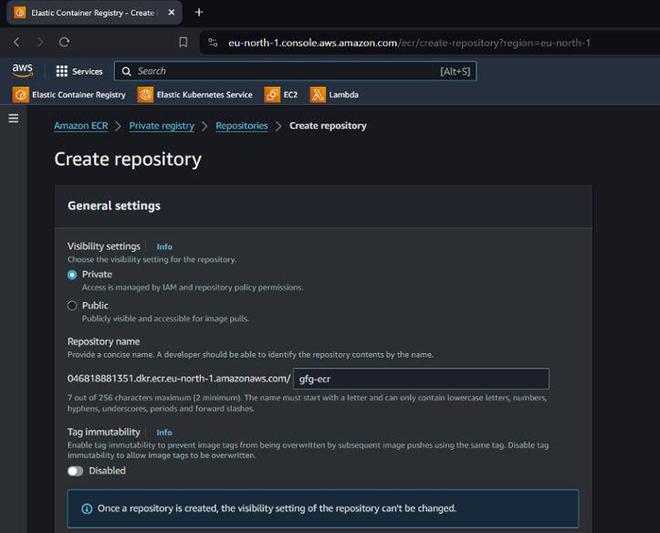The width and height of the screenshot is (660, 533).
Task: Open the EC2 shortcut icon
Action: point(272,95)
